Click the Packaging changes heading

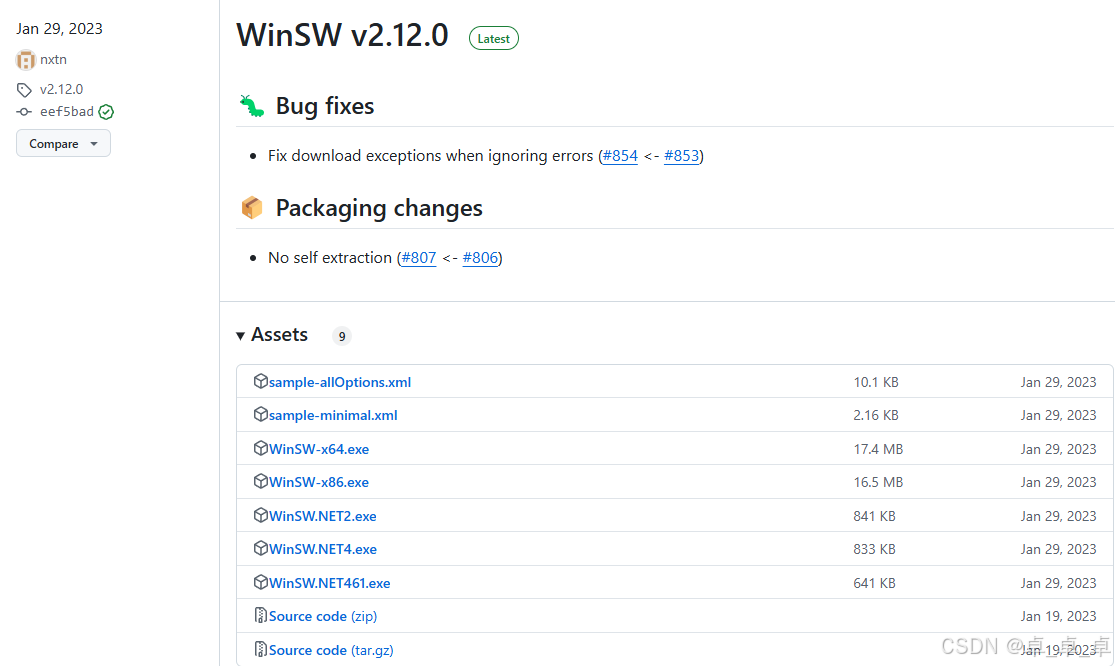(x=379, y=208)
